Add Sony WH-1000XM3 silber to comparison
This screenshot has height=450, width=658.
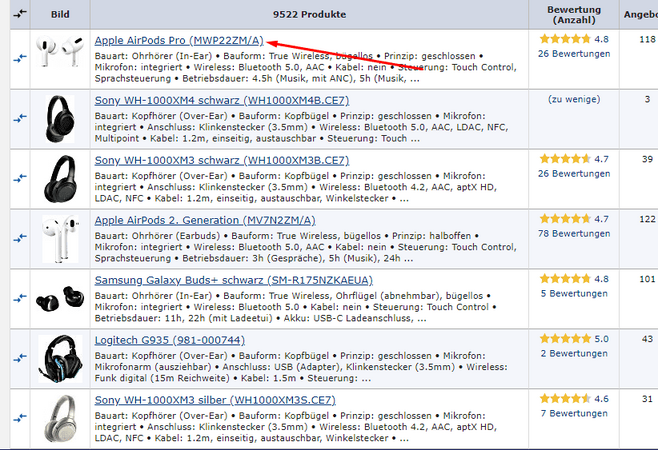click(20, 418)
